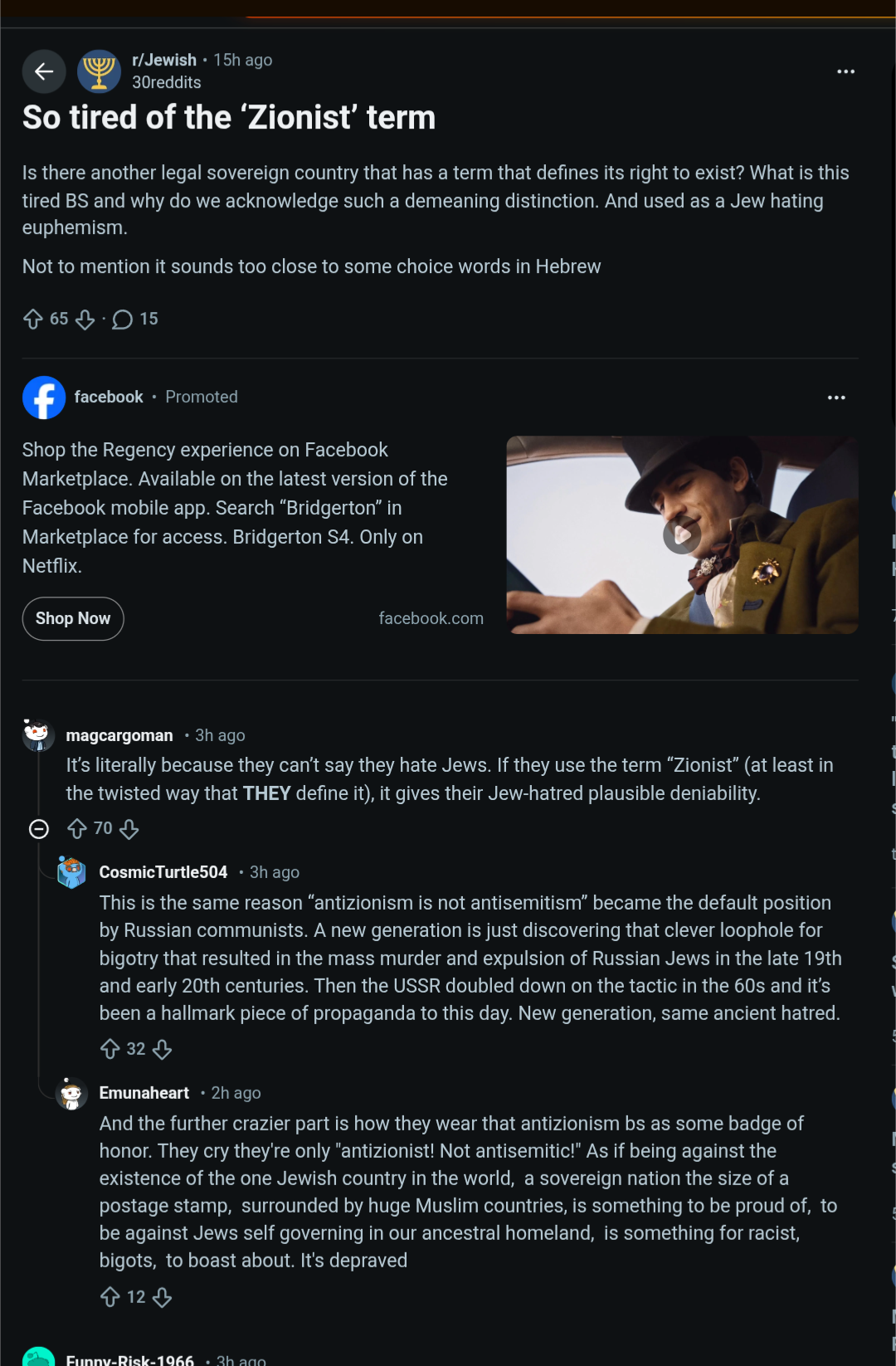The image size is (896, 1366).
Task: Go back using the arrow button
Action: 44,71
